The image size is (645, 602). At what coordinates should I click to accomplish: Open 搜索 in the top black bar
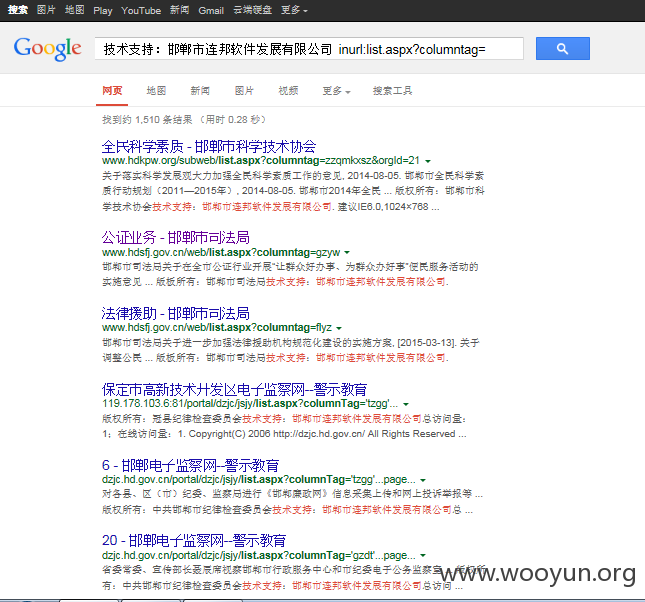[18, 10]
